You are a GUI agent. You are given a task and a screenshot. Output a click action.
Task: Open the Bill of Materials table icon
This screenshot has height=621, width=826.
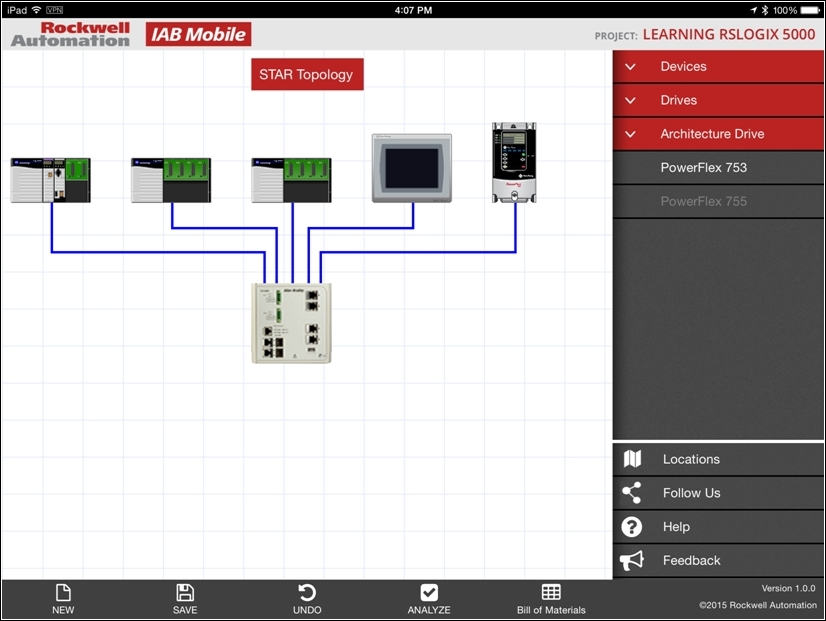point(551,592)
